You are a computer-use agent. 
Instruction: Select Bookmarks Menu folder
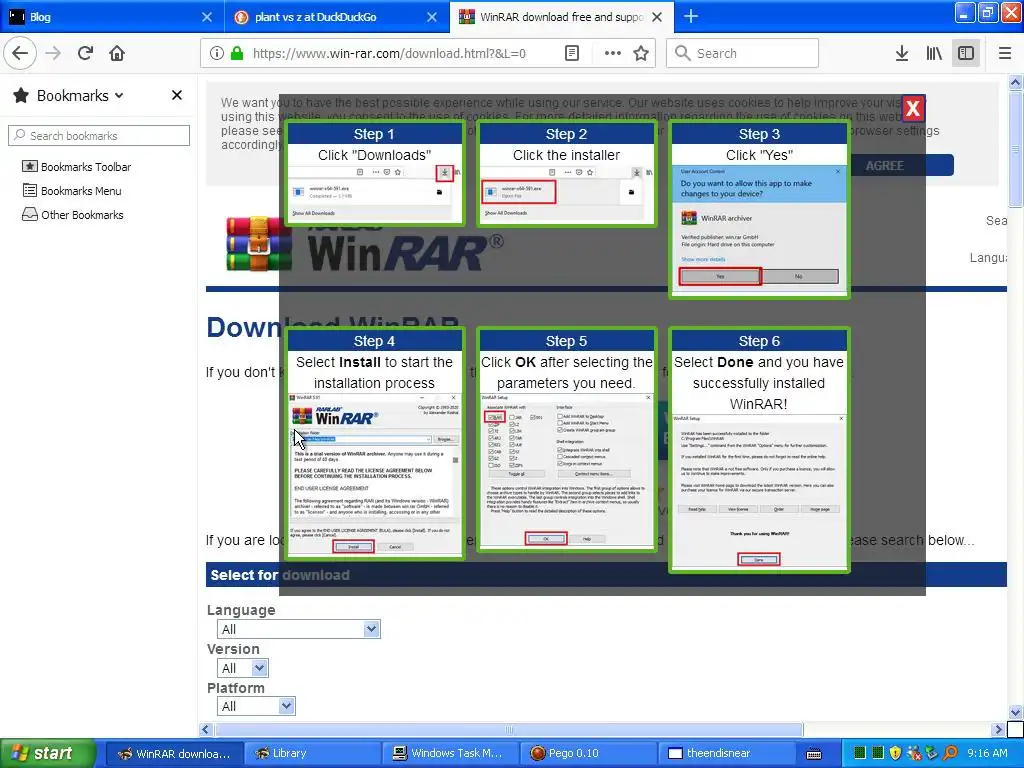pyautogui.click(x=72, y=191)
